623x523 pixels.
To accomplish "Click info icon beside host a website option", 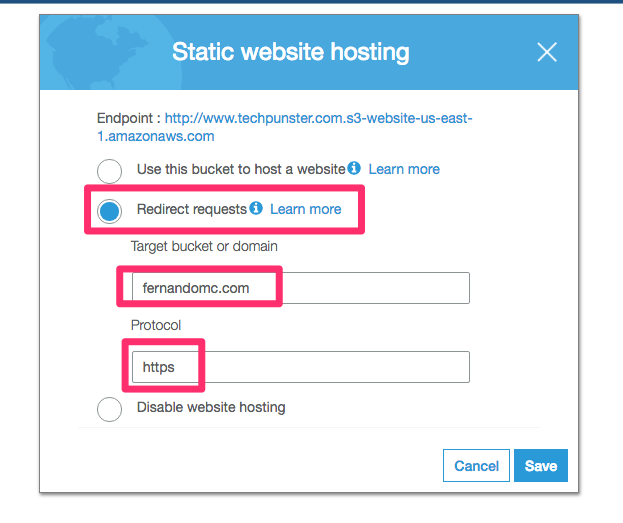I will coord(354,168).
